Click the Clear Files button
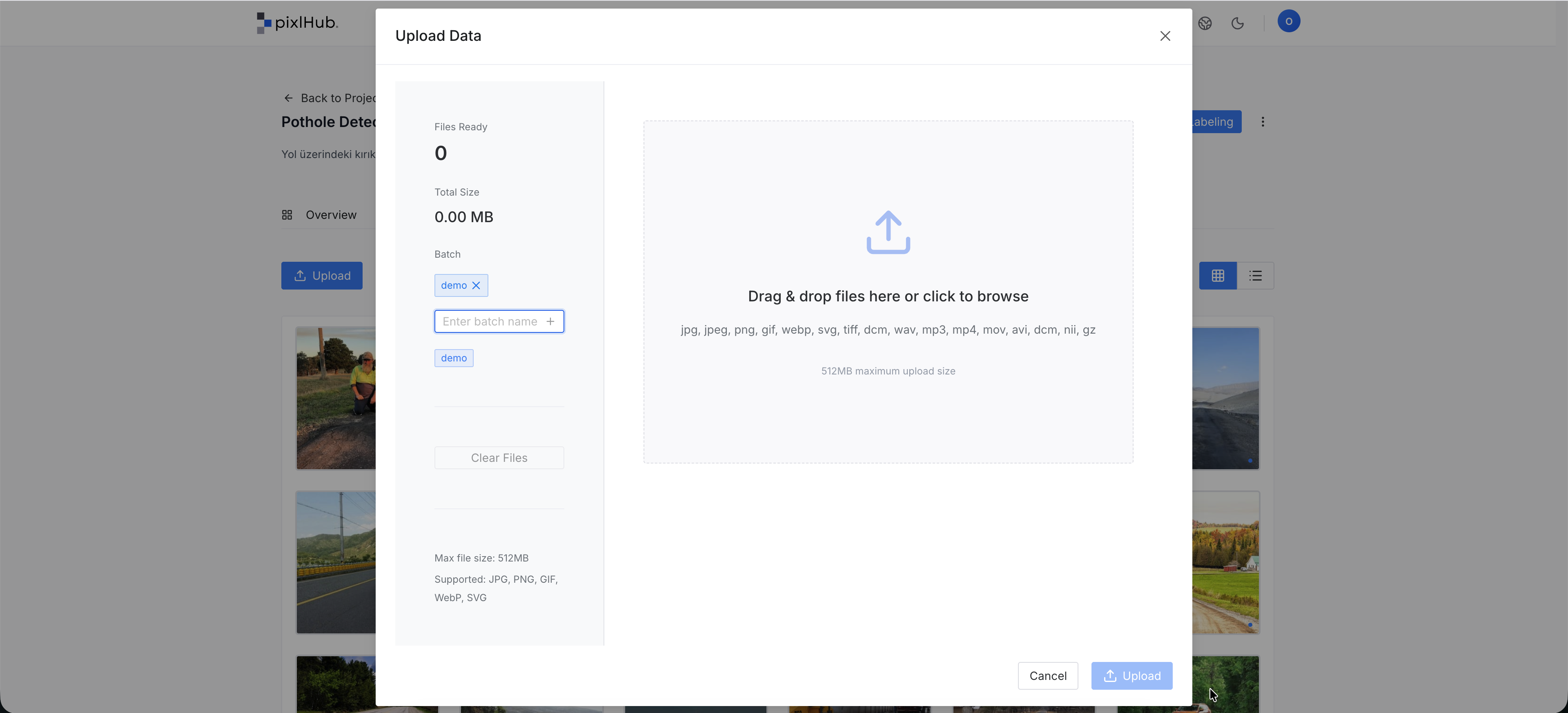 pos(499,458)
